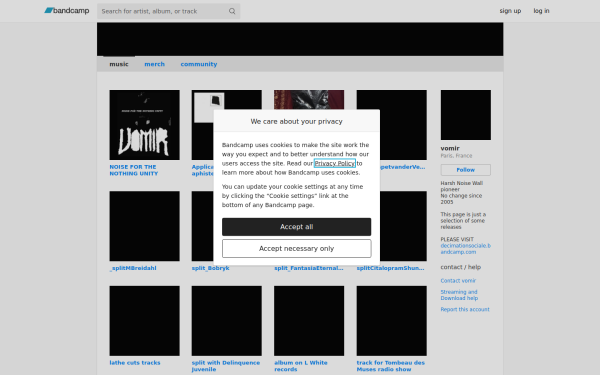Click the vomir artist name text
The height and width of the screenshot is (375, 600).
(450, 148)
